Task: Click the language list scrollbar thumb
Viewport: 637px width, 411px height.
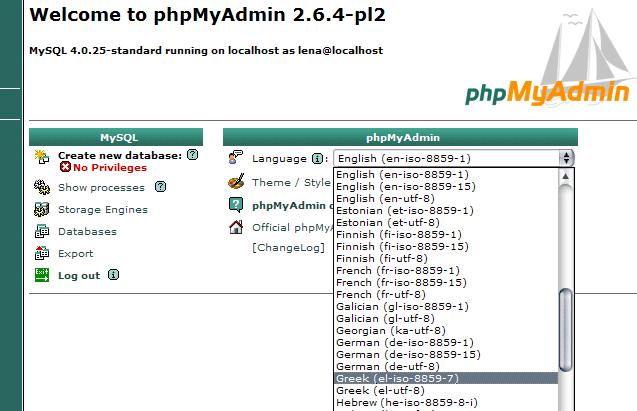Action: point(566,329)
